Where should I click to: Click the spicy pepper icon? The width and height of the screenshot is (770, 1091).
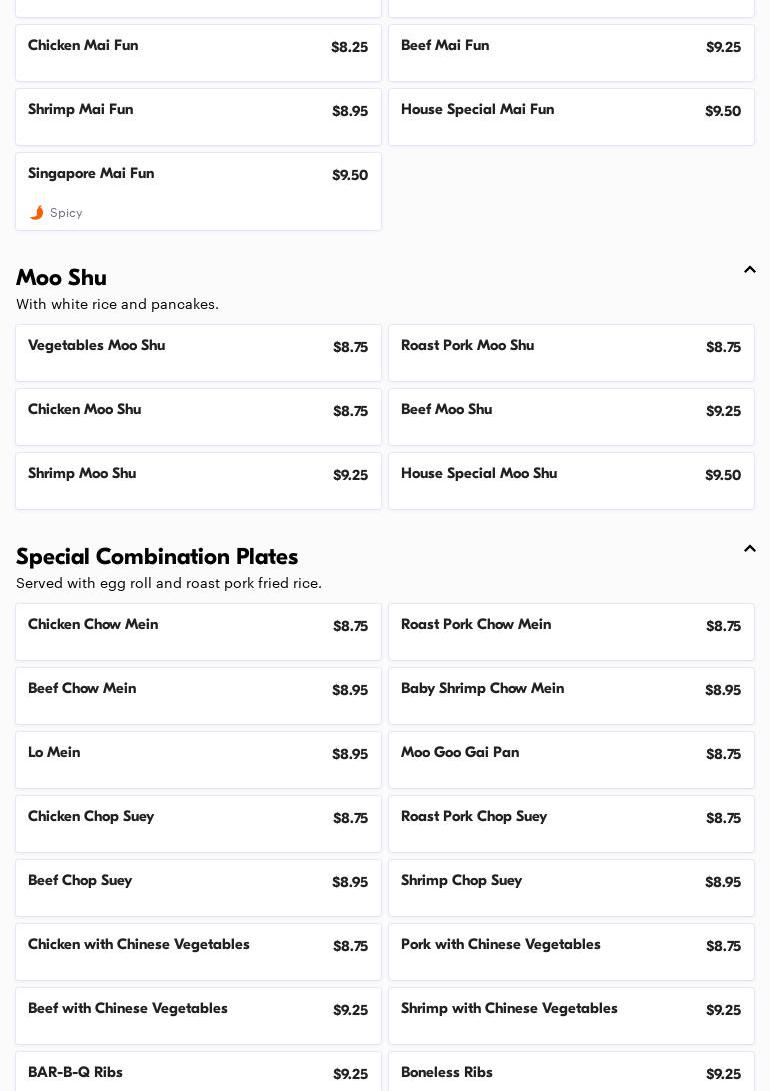pos(37,212)
